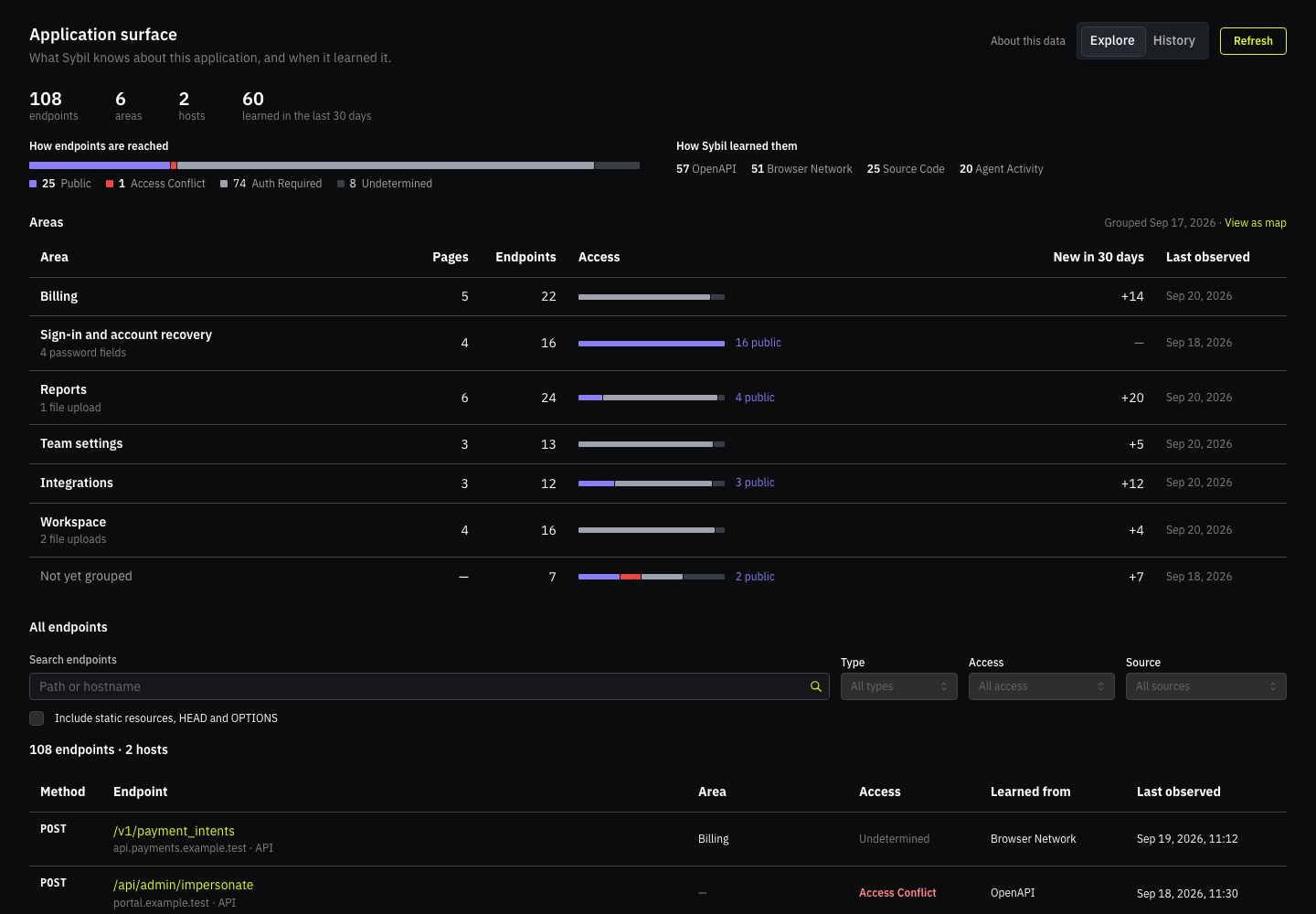Click the 57 OpenAPI source count
Viewport: 1316px width, 914px height.
click(706, 169)
